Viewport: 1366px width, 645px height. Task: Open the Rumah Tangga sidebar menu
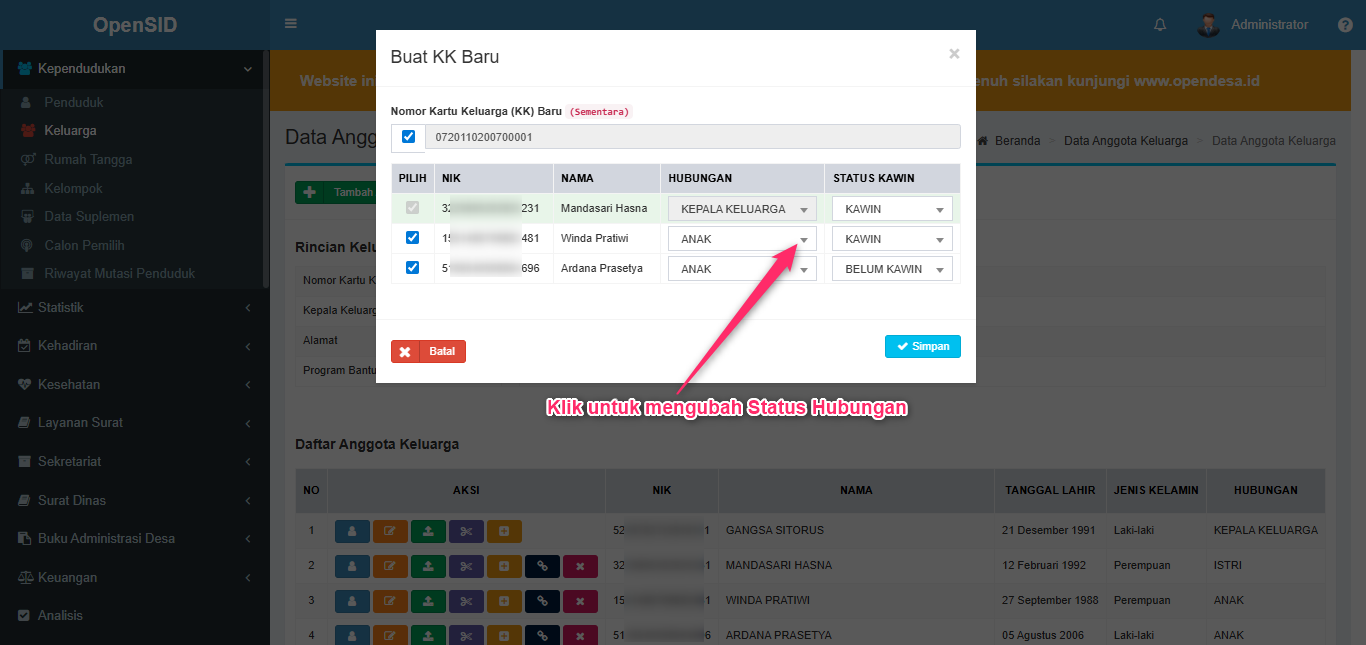pos(88,160)
